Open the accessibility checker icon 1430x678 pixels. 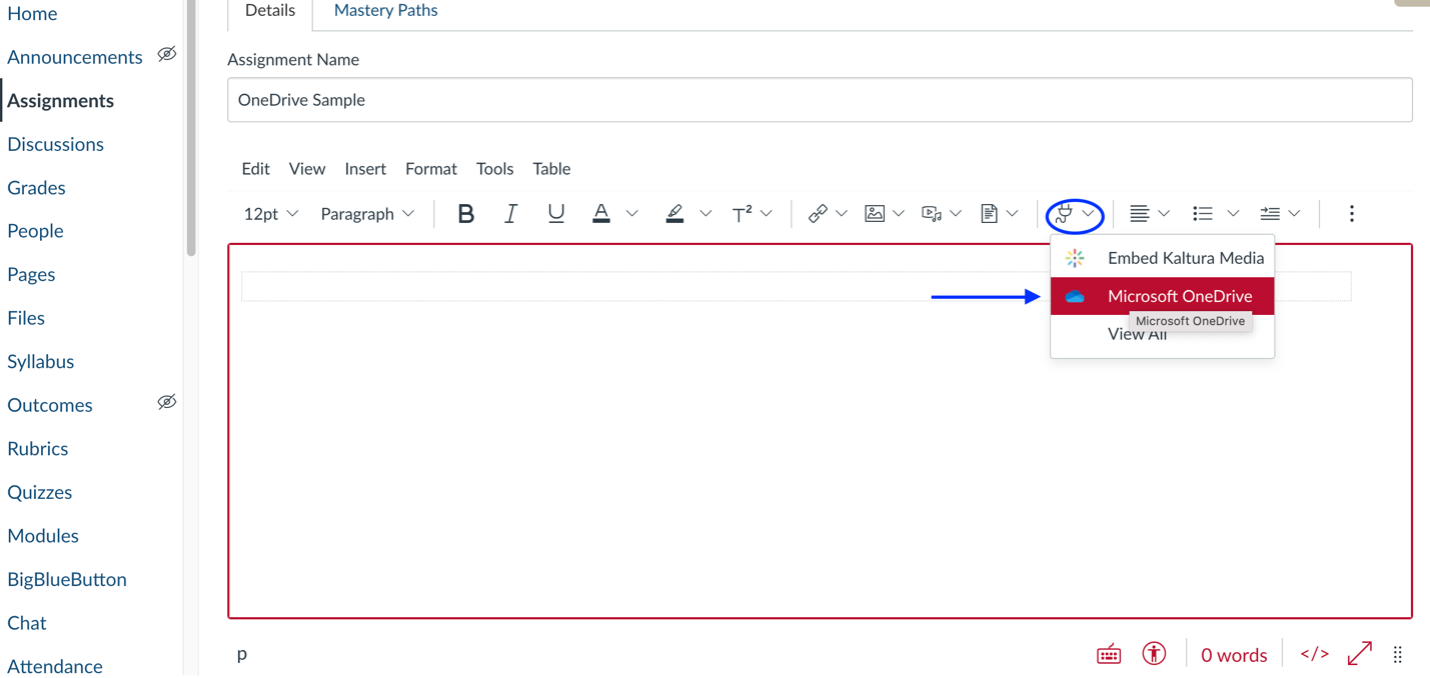(x=1154, y=653)
